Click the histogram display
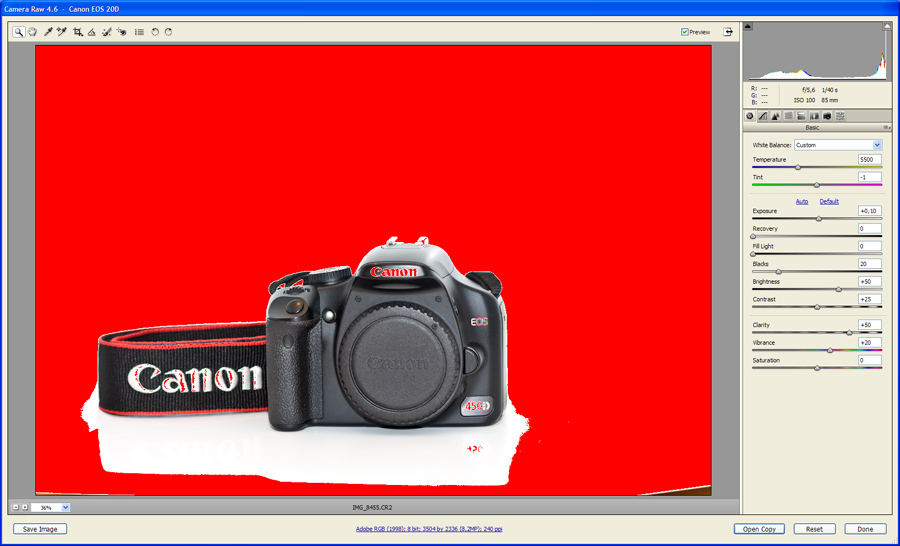 (x=817, y=51)
